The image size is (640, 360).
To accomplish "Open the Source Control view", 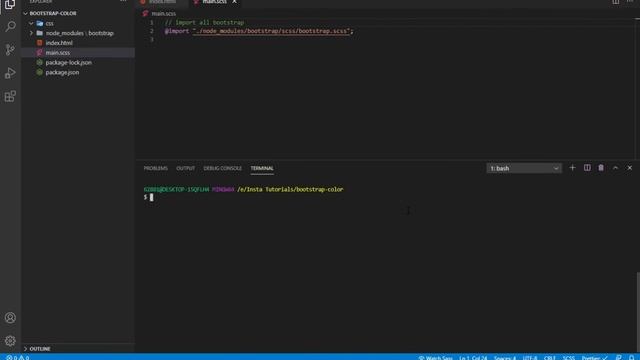I will click(x=10, y=50).
